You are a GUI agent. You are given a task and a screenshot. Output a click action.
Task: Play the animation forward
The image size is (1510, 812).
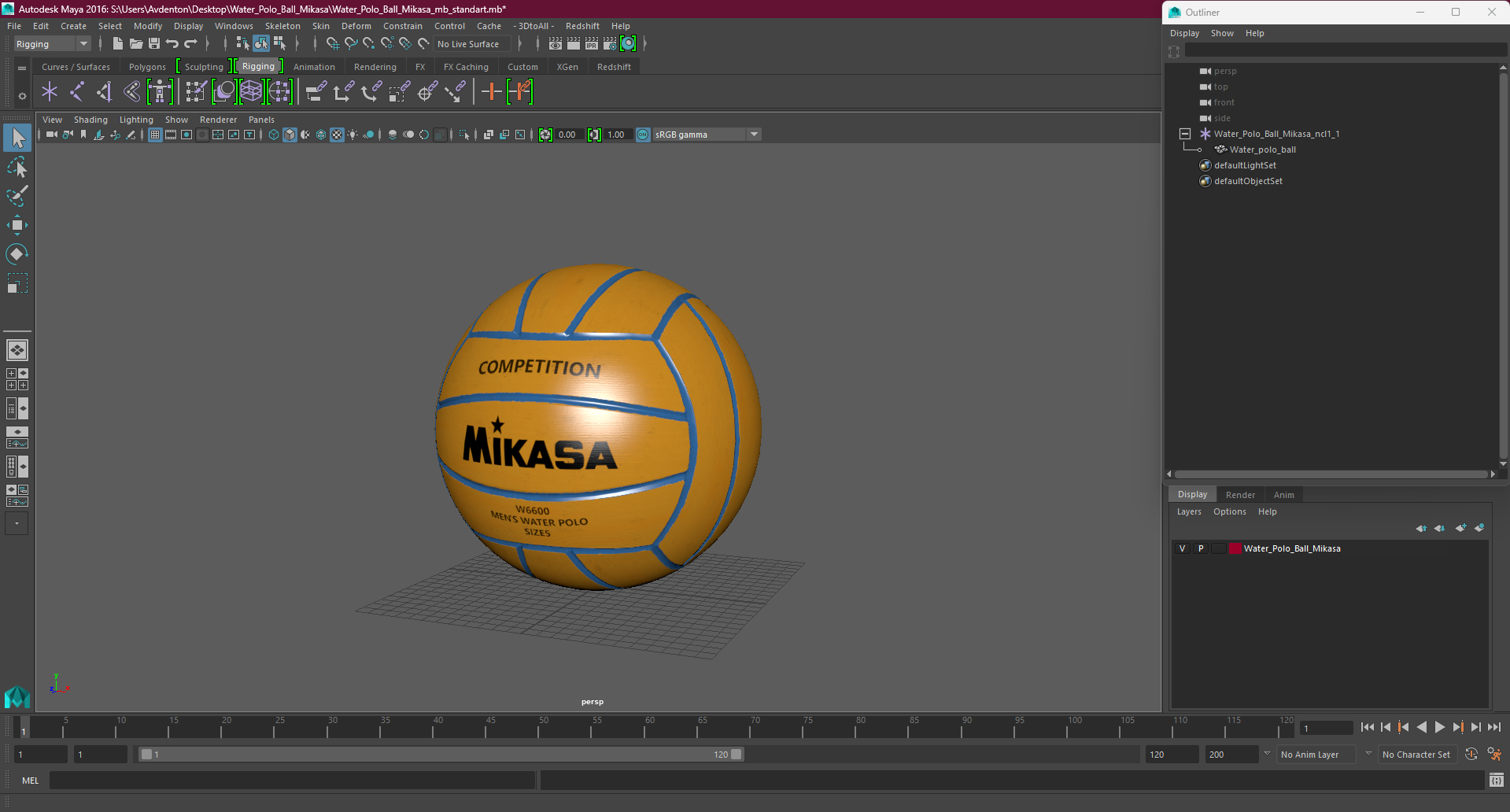point(1439,728)
